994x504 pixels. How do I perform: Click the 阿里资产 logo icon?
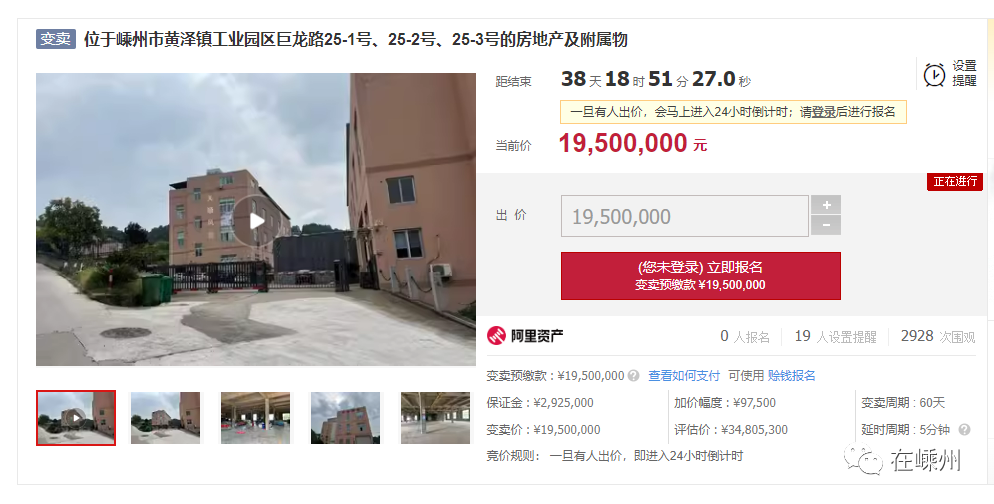(496, 336)
